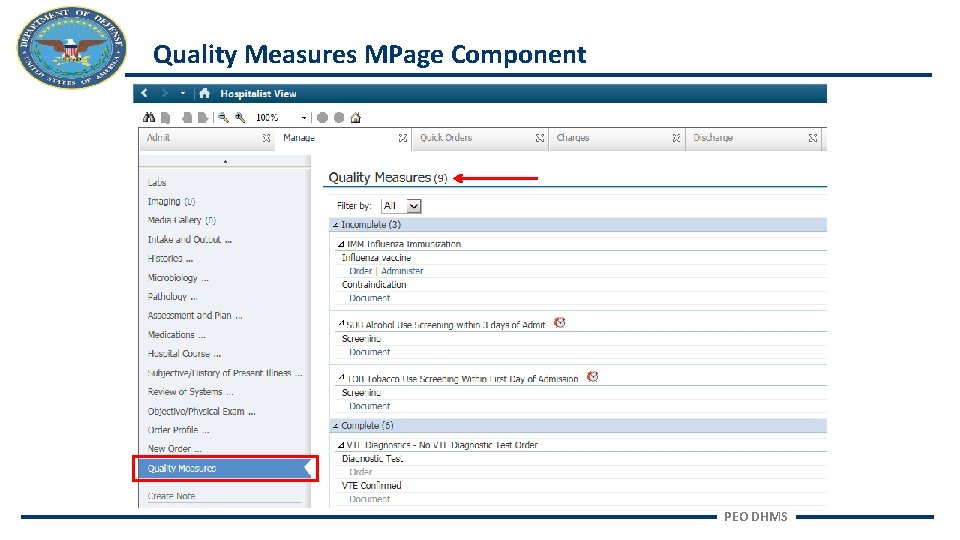Open Media Gallery (0) in the sidebar
This screenshot has width=960, height=540.
pos(182,220)
